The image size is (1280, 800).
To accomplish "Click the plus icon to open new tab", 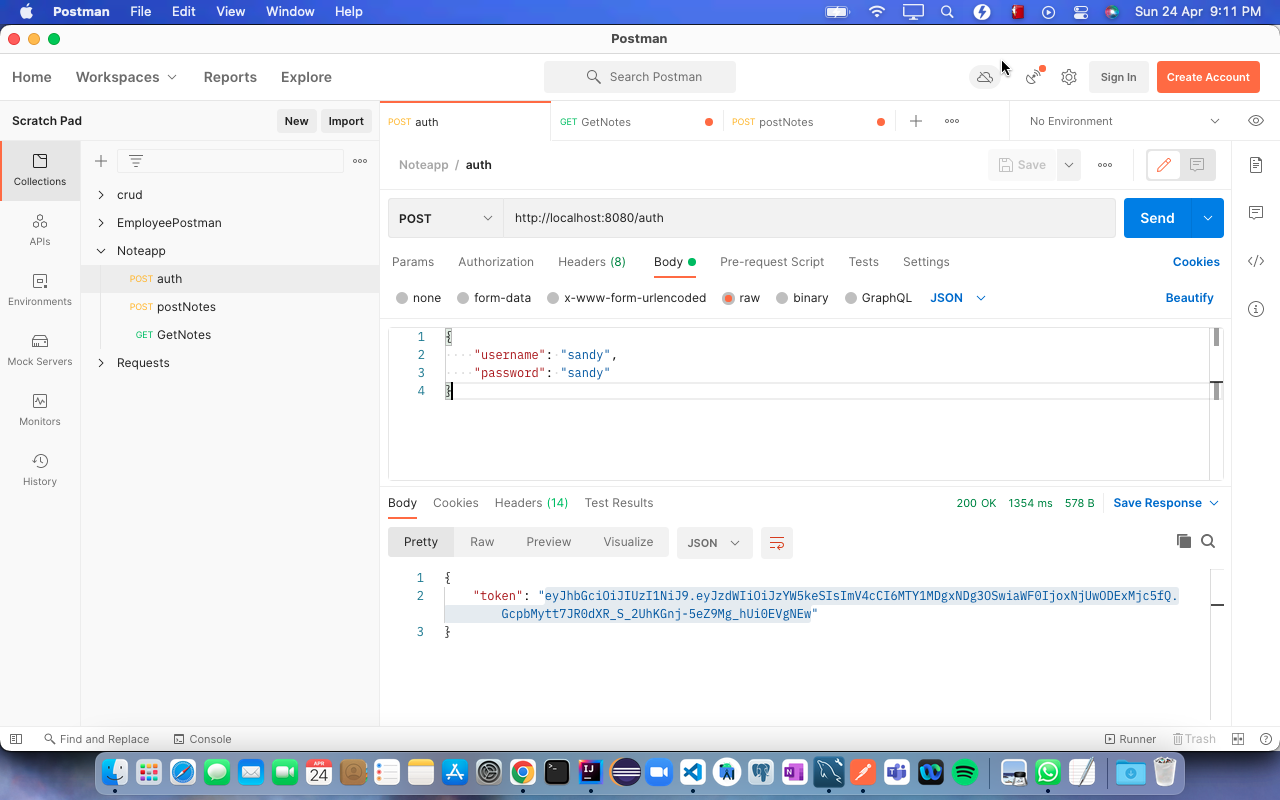I will 916,121.
